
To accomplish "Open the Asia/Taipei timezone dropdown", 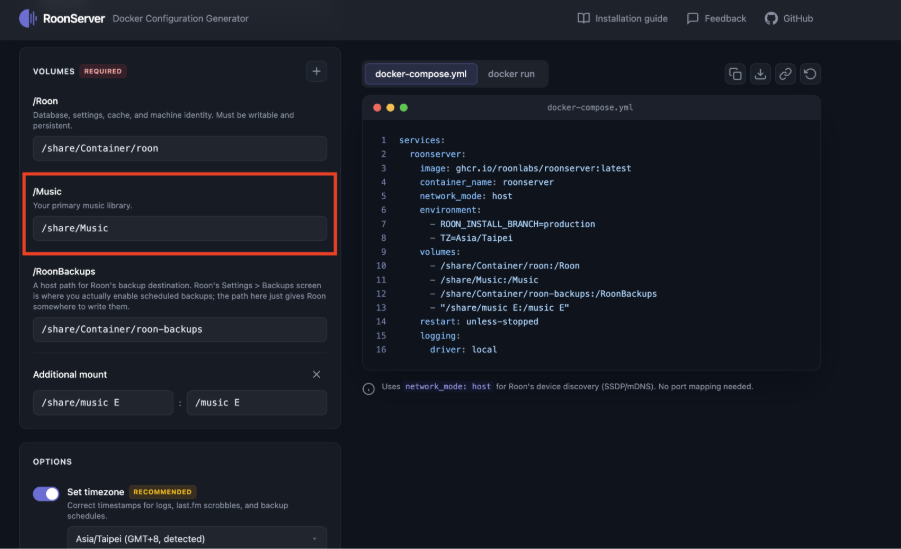I will [x=197, y=538].
